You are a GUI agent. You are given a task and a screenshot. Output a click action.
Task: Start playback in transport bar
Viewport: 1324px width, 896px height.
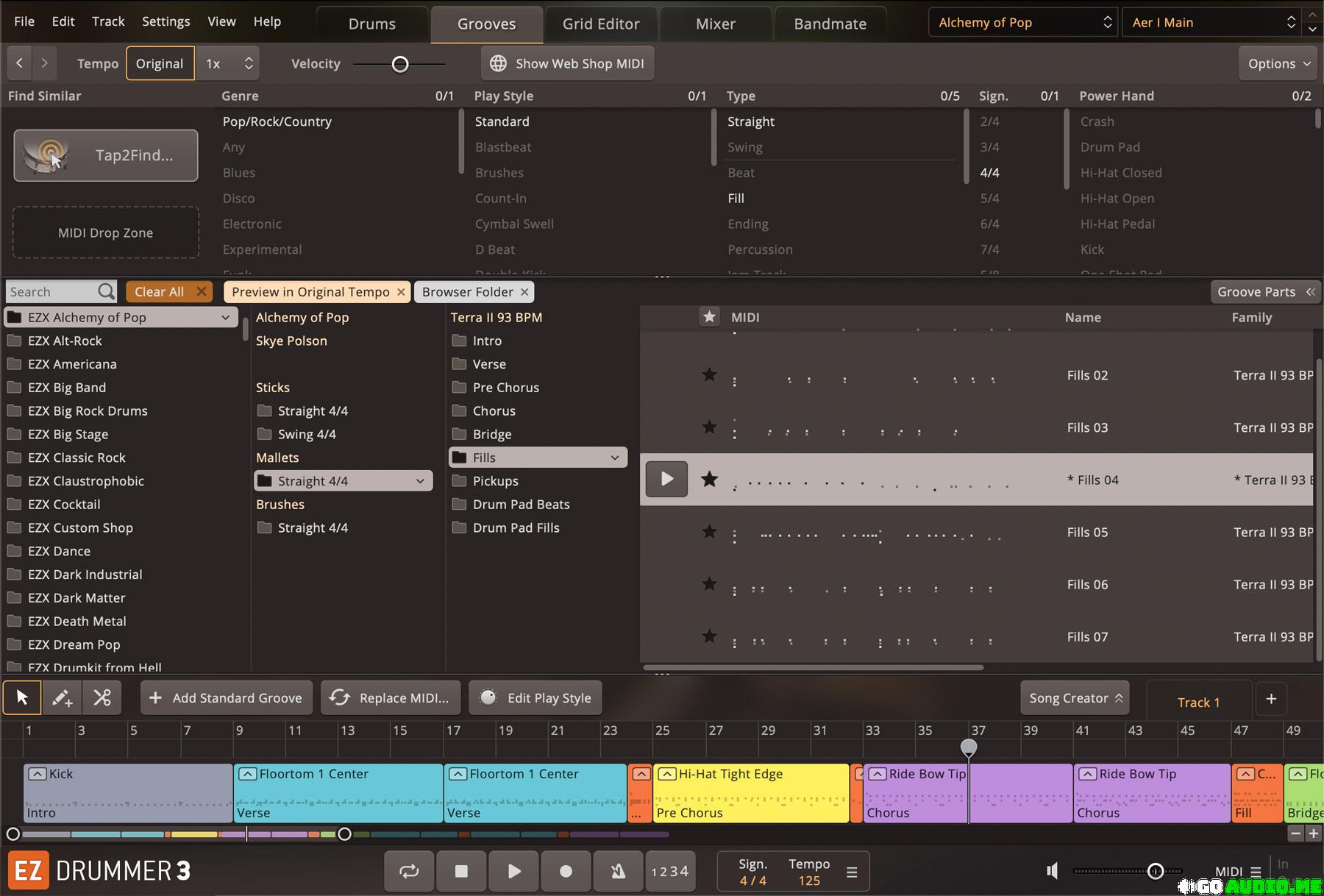coord(513,871)
